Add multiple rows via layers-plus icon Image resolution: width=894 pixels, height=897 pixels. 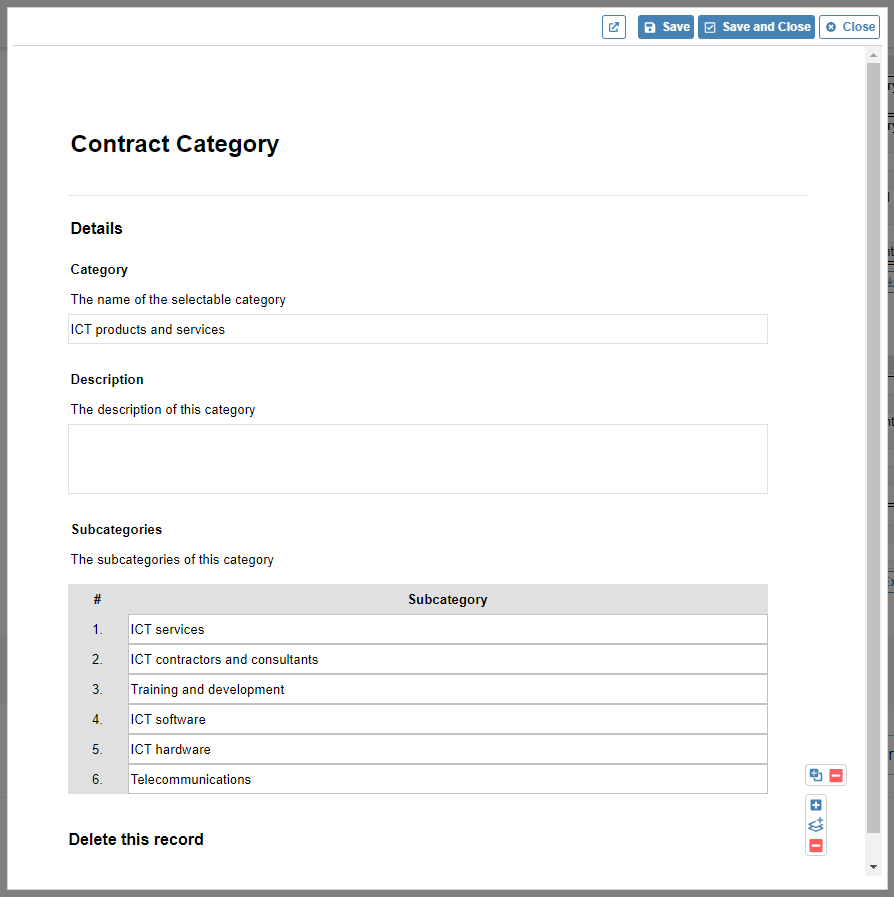tap(816, 825)
